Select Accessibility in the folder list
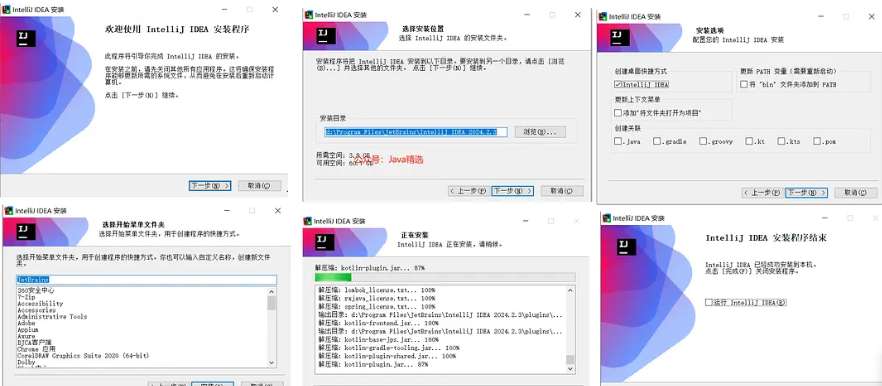 tap(40, 303)
